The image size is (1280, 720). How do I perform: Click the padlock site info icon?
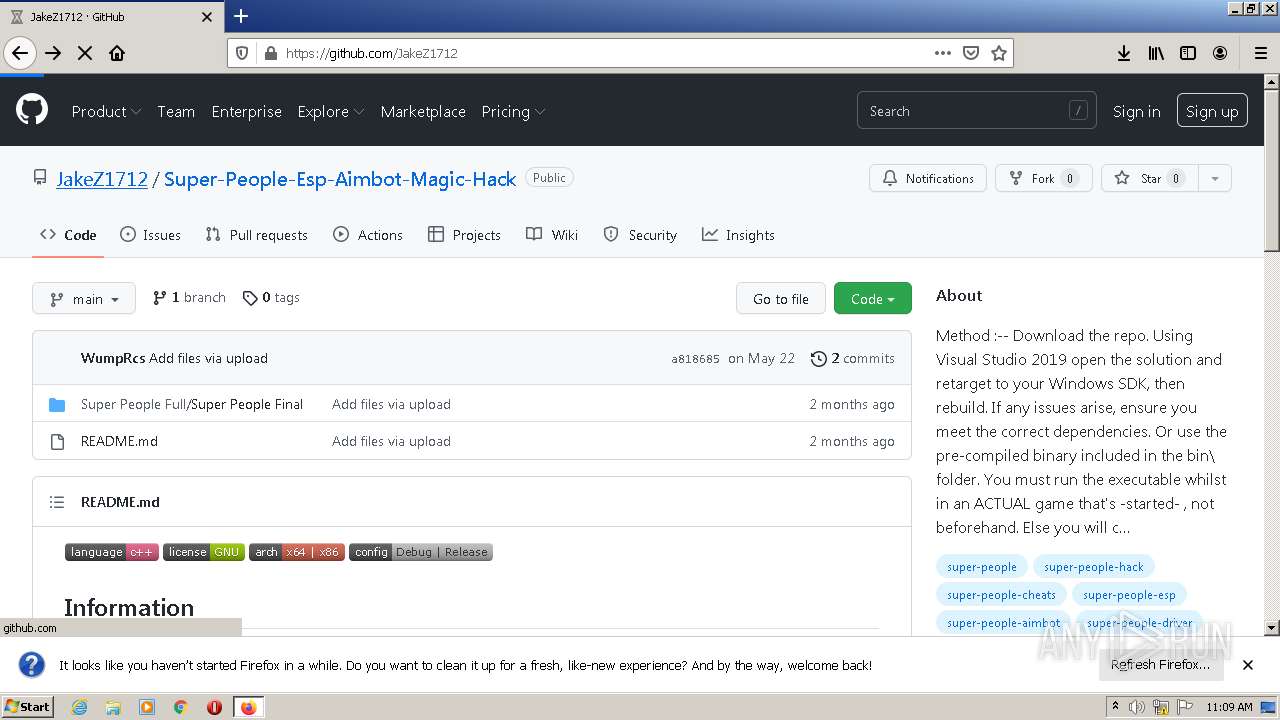269,53
